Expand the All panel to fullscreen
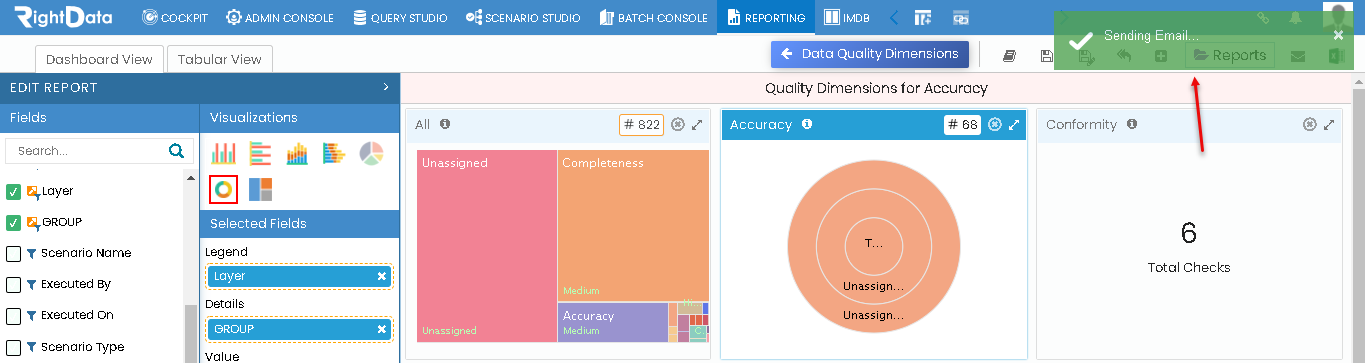 pyautogui.click(x=697, y=125)
